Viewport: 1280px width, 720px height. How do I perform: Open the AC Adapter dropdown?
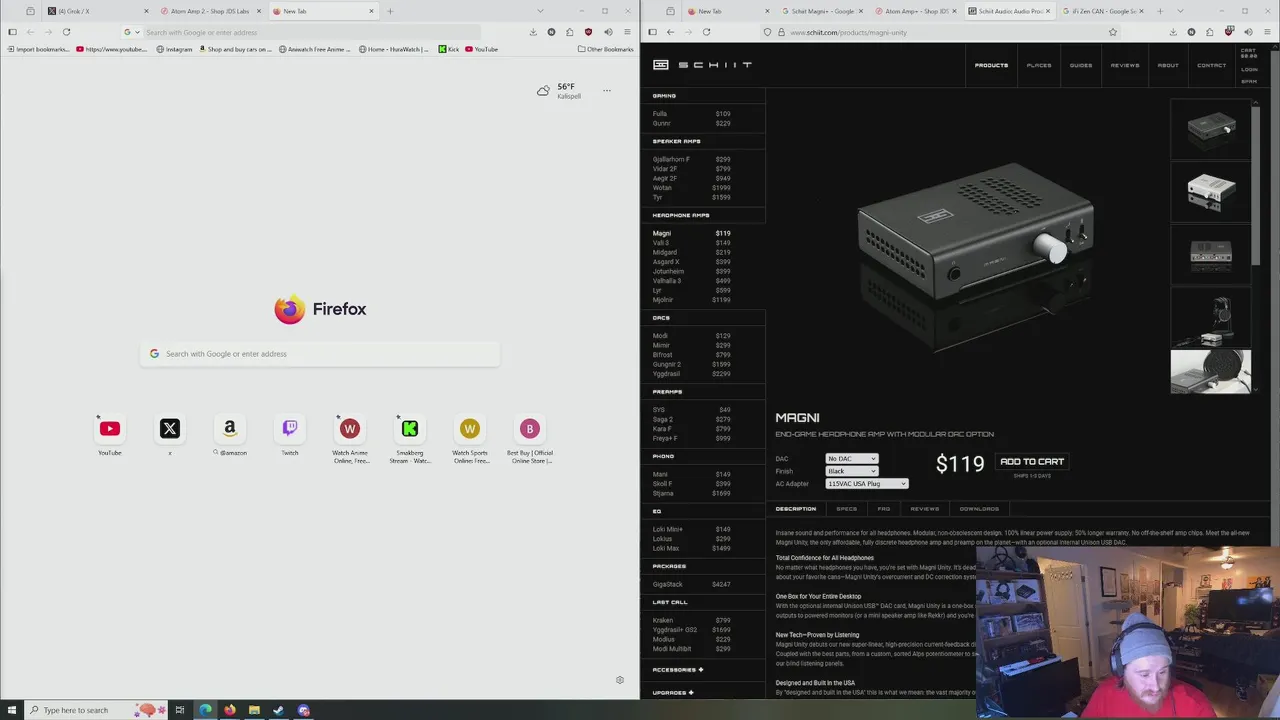pos(867,484)
